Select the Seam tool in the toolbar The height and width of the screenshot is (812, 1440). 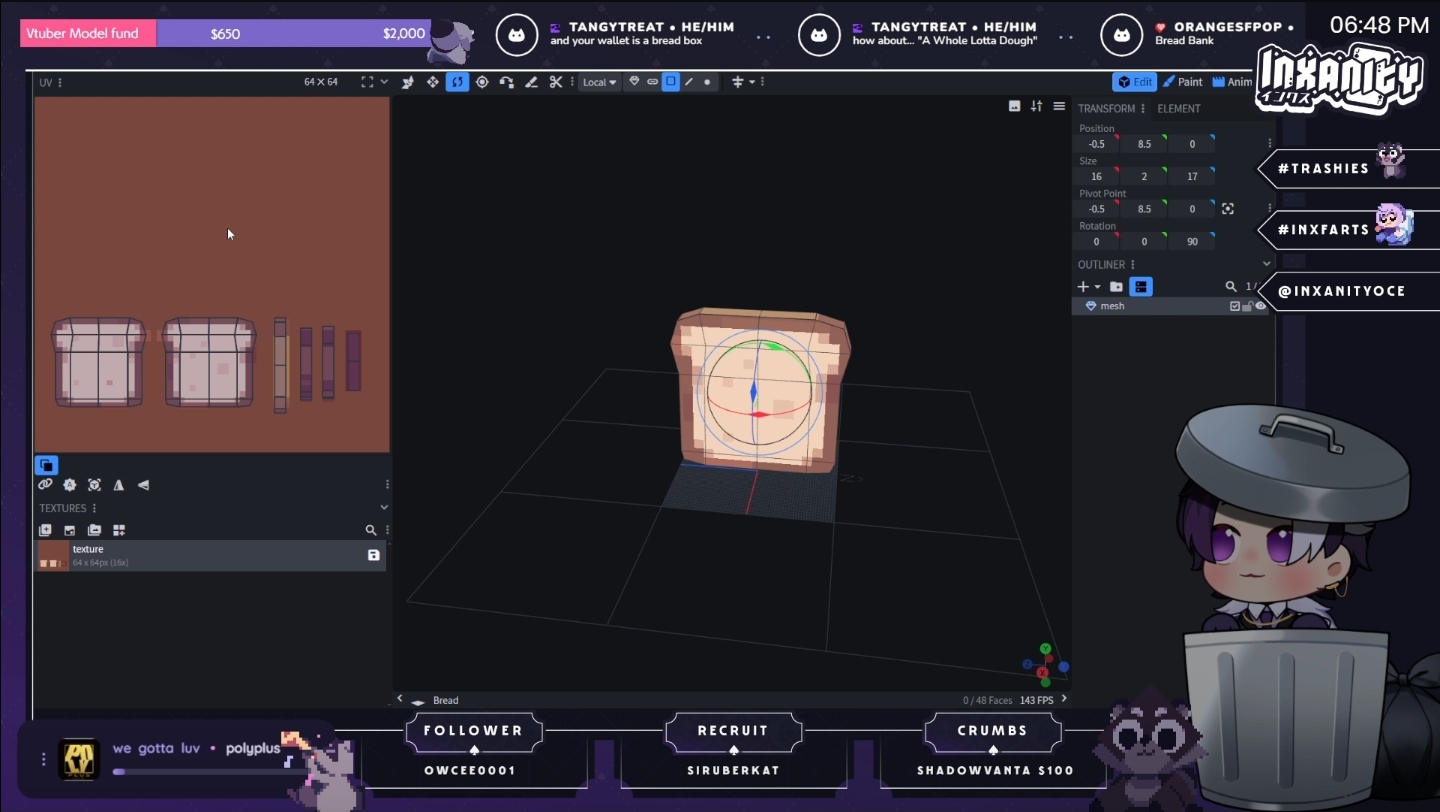click(531, 82)
